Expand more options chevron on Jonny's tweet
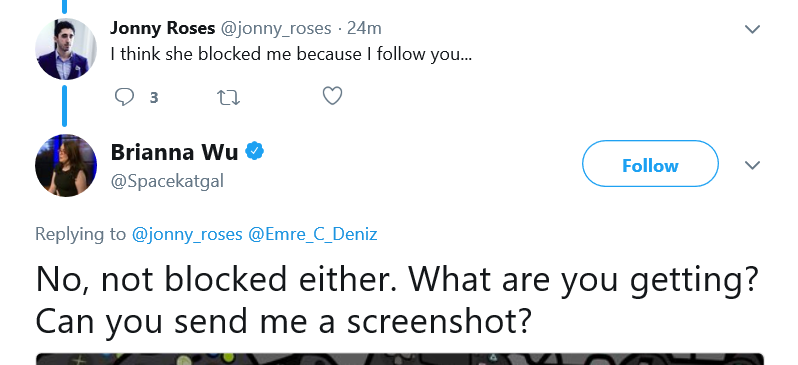Image resolution: width=798 pixels, height=365 pixels. 752,30
